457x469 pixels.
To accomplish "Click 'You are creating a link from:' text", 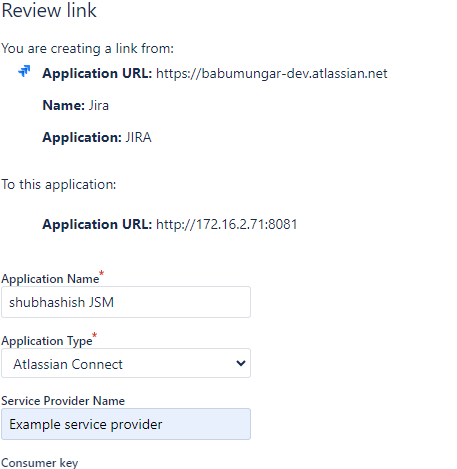I will (87, 49).
